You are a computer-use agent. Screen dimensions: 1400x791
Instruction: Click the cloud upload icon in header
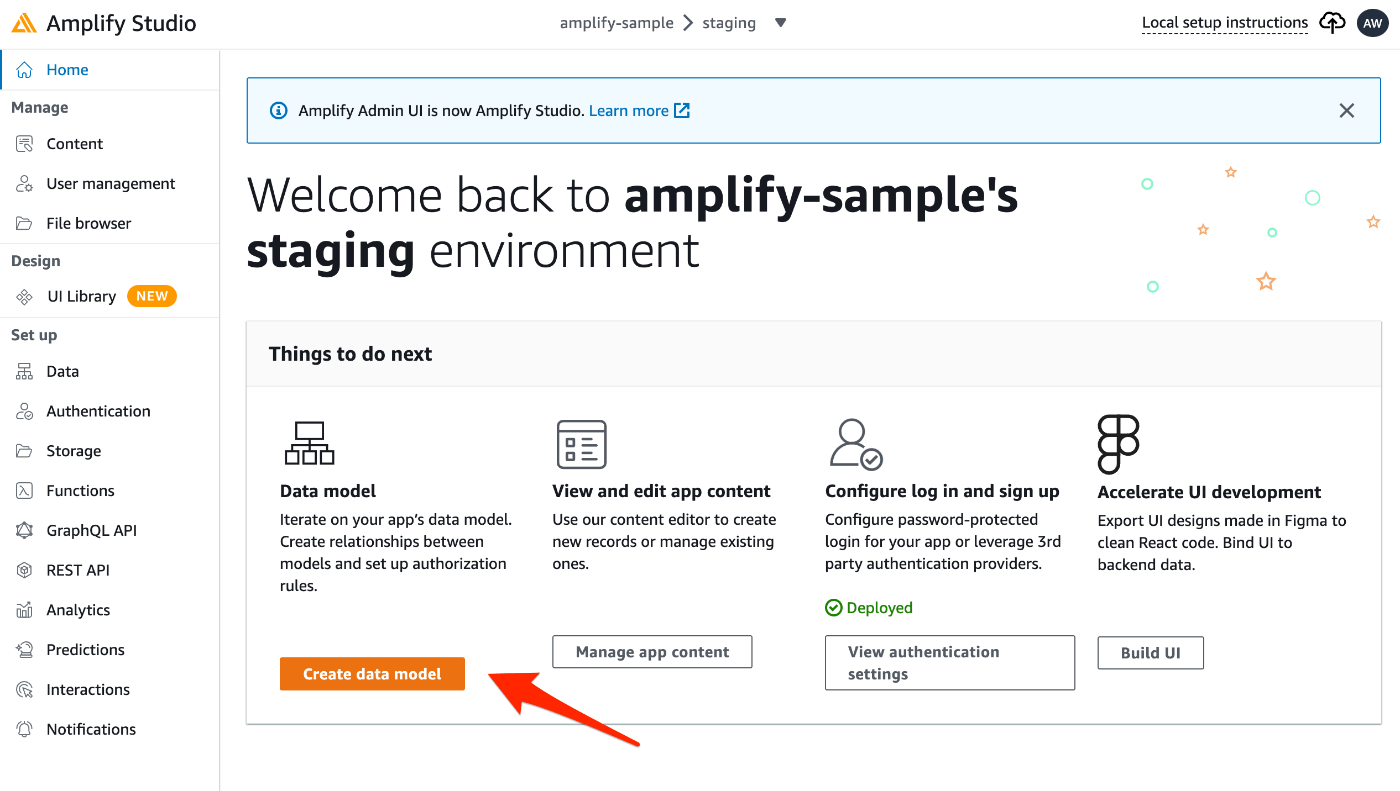click(1332, 23)
